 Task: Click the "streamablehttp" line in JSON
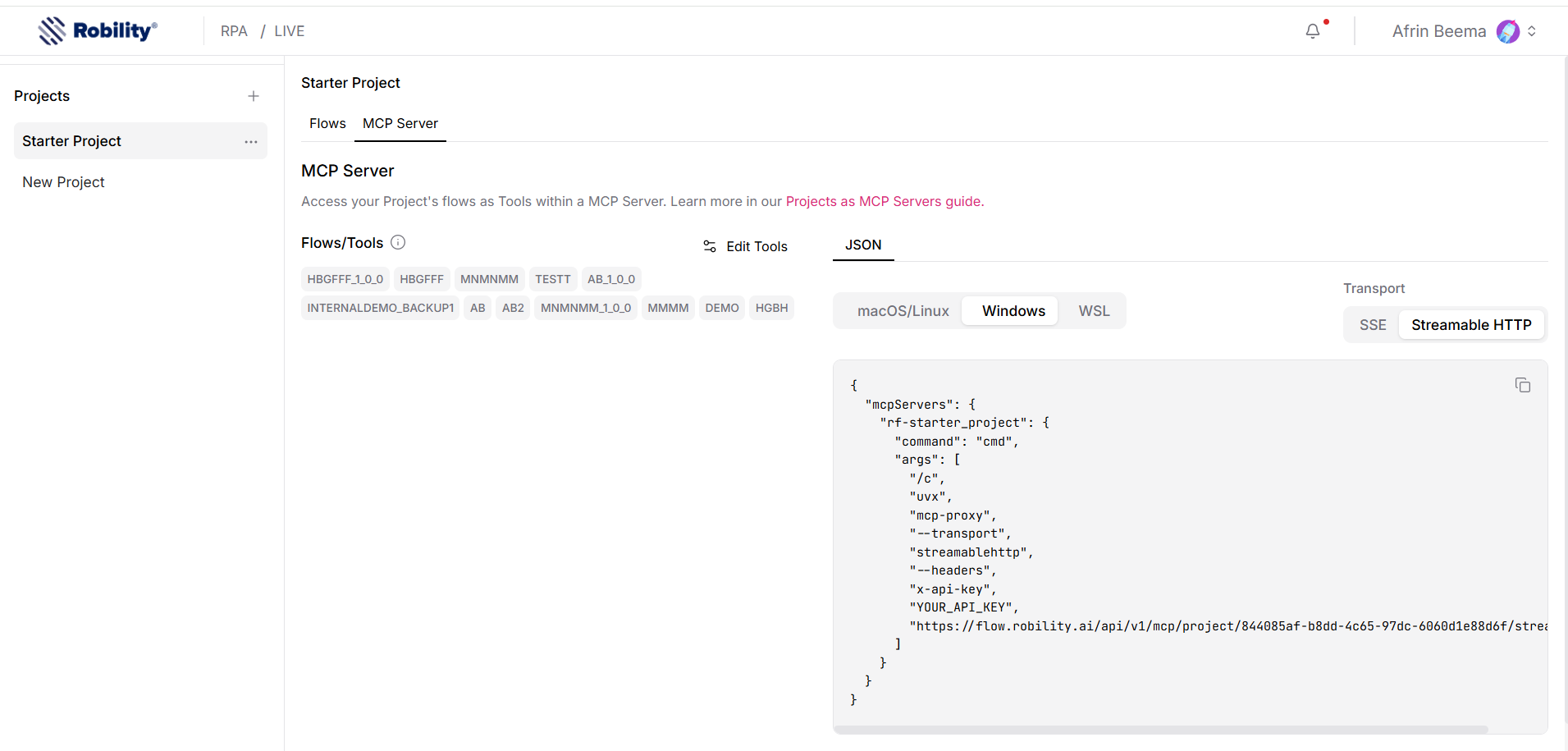tap(971, 552)
